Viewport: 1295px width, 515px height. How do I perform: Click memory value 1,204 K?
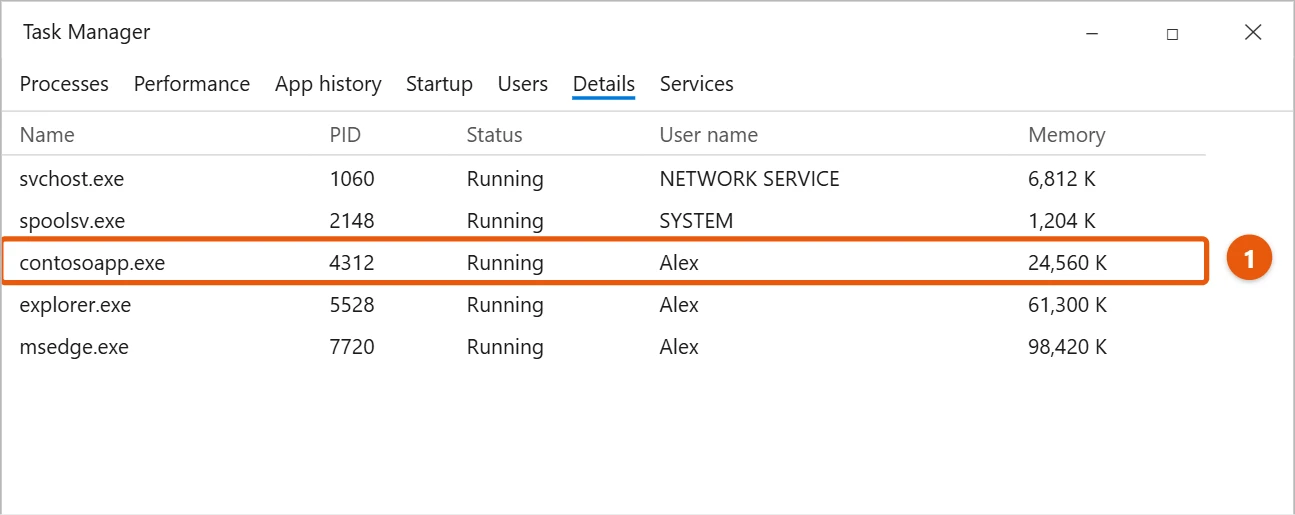click(1062, 221)
